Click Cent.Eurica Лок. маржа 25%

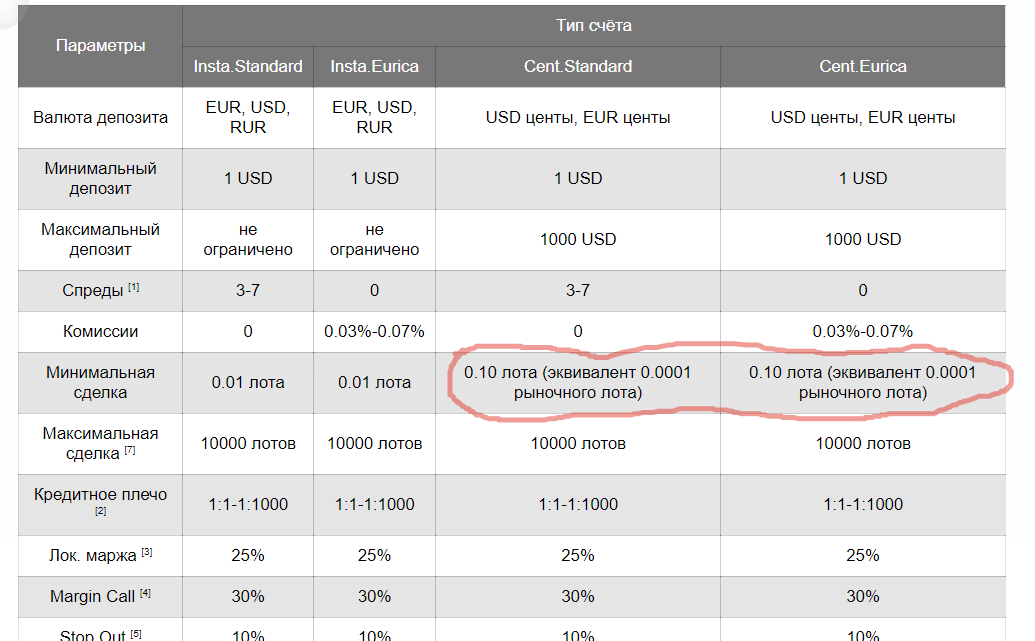863,555
